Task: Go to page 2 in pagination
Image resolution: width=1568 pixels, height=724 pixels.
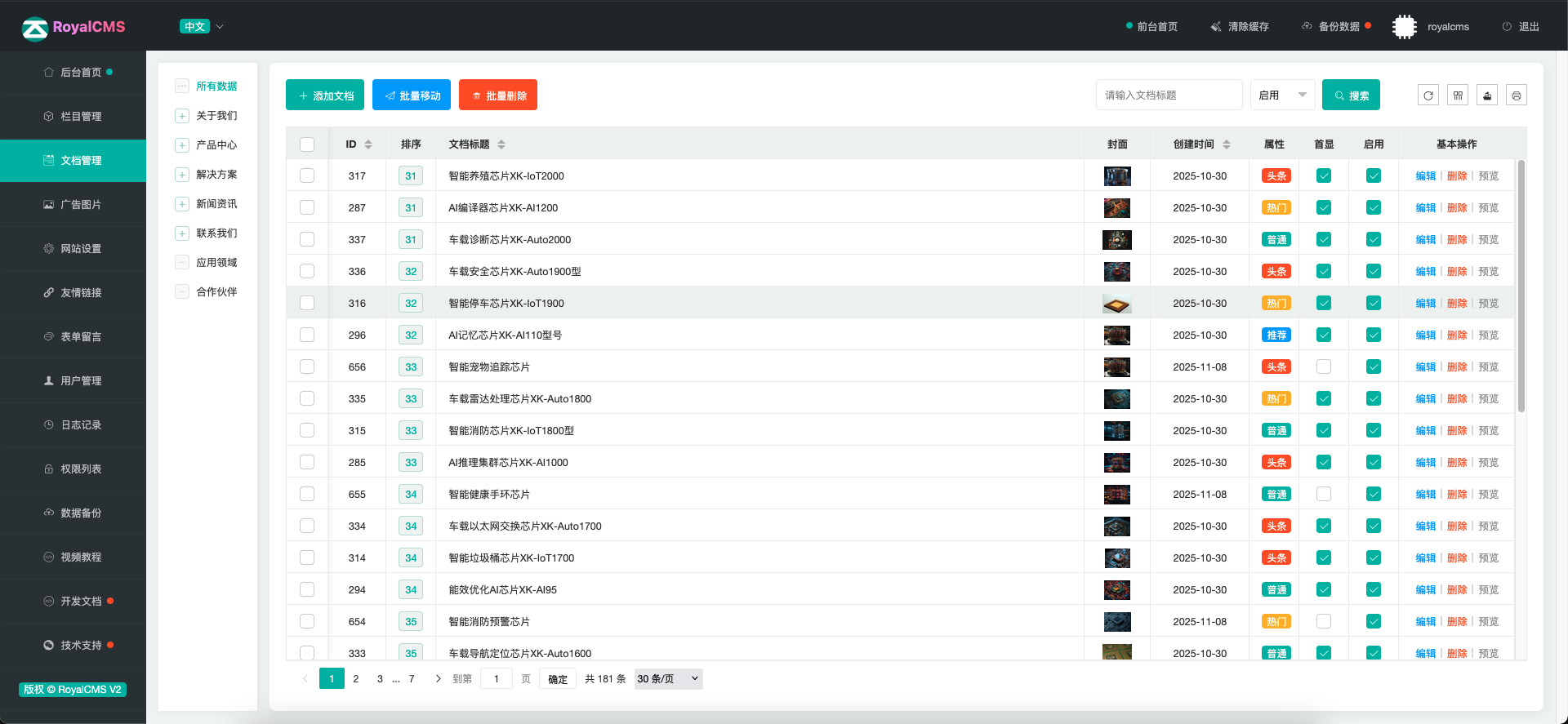Action: point(355,678)
